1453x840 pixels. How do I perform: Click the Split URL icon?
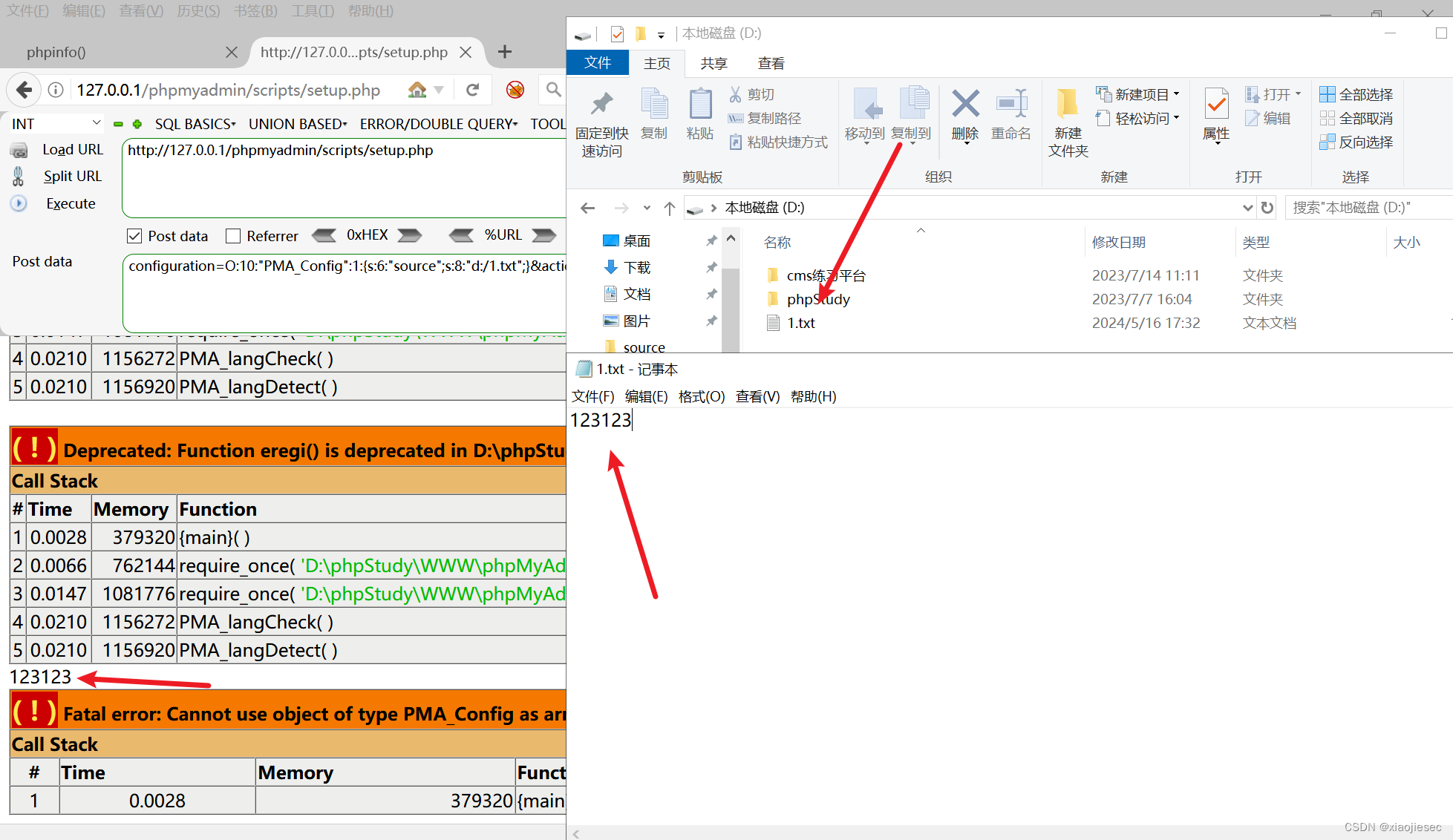[18, 177]
